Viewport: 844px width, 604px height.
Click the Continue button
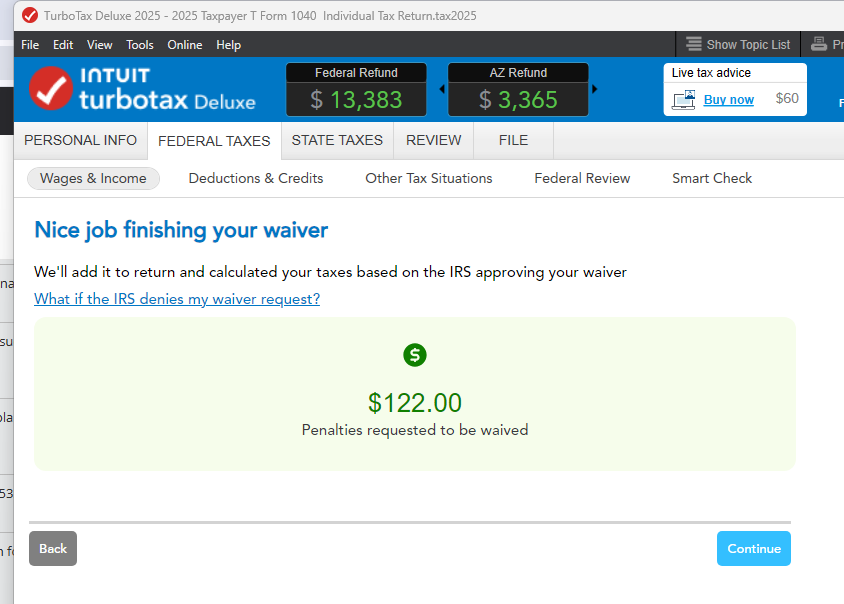tap(754, 549)
